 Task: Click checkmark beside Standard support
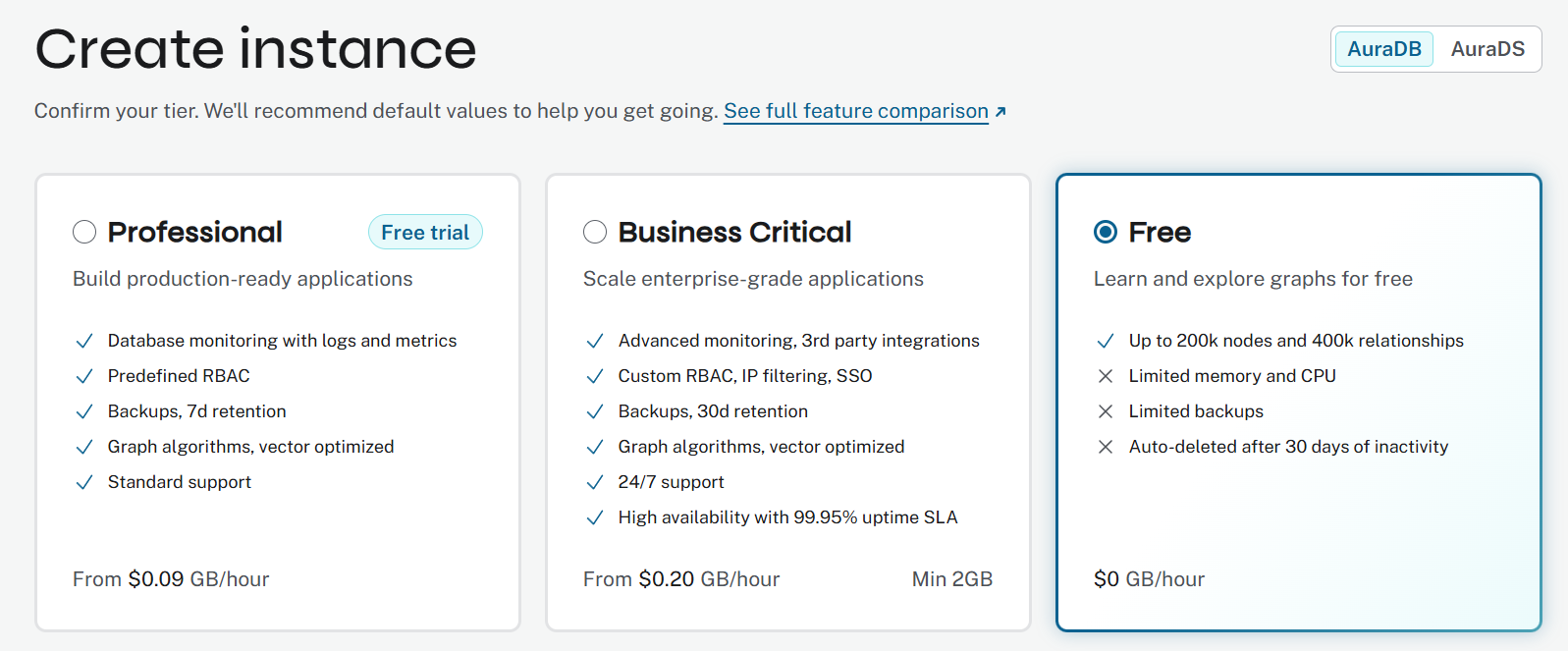point(84,482)
